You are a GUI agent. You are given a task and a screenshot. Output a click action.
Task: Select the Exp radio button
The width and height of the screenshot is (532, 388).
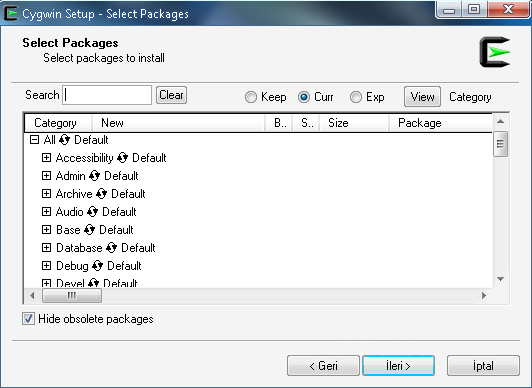pyautogui.click(x=356, y=97)
